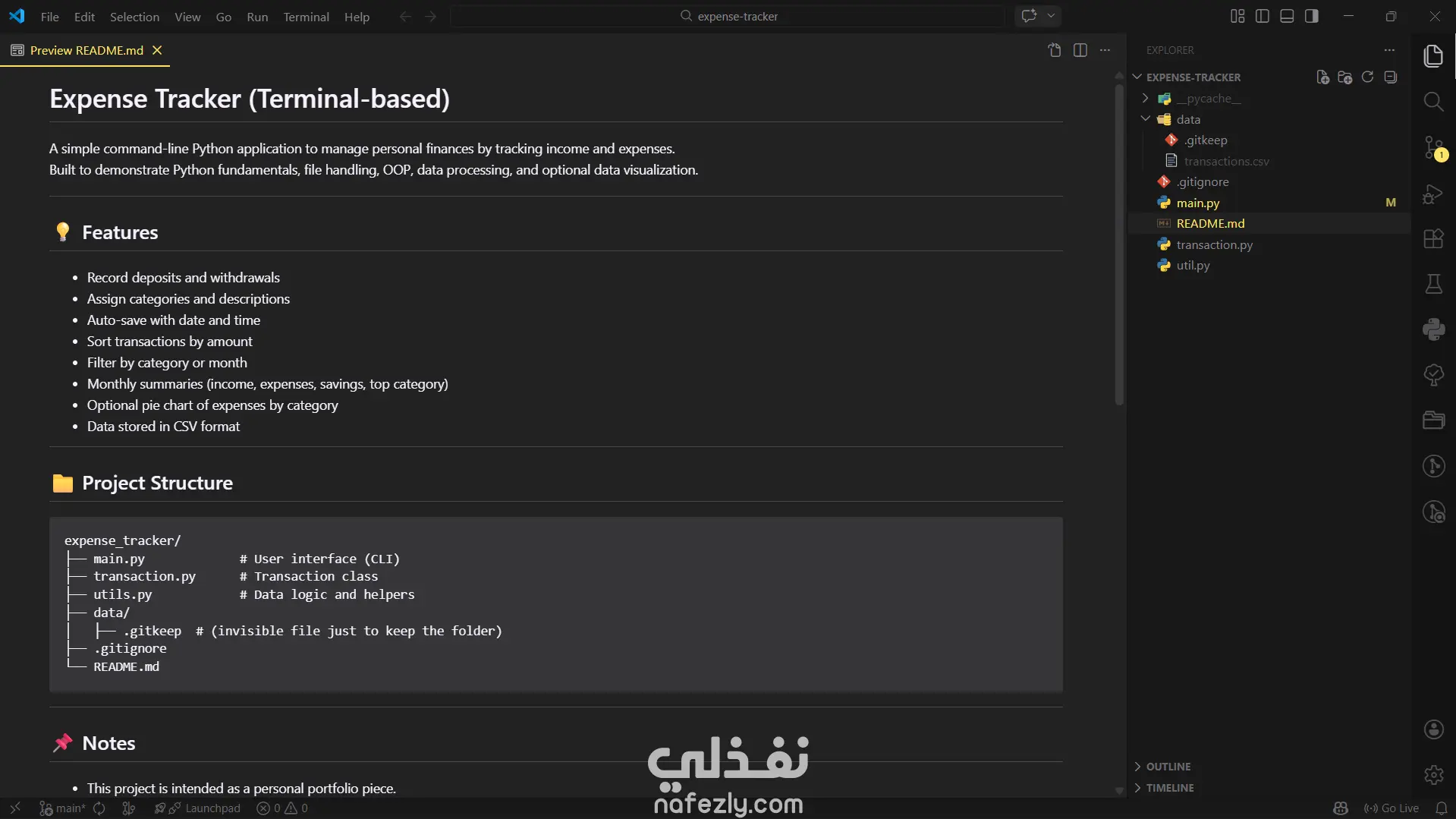
Task: Create a new file in EXPENSE-TRACKER
Action: coord(1322,77)
